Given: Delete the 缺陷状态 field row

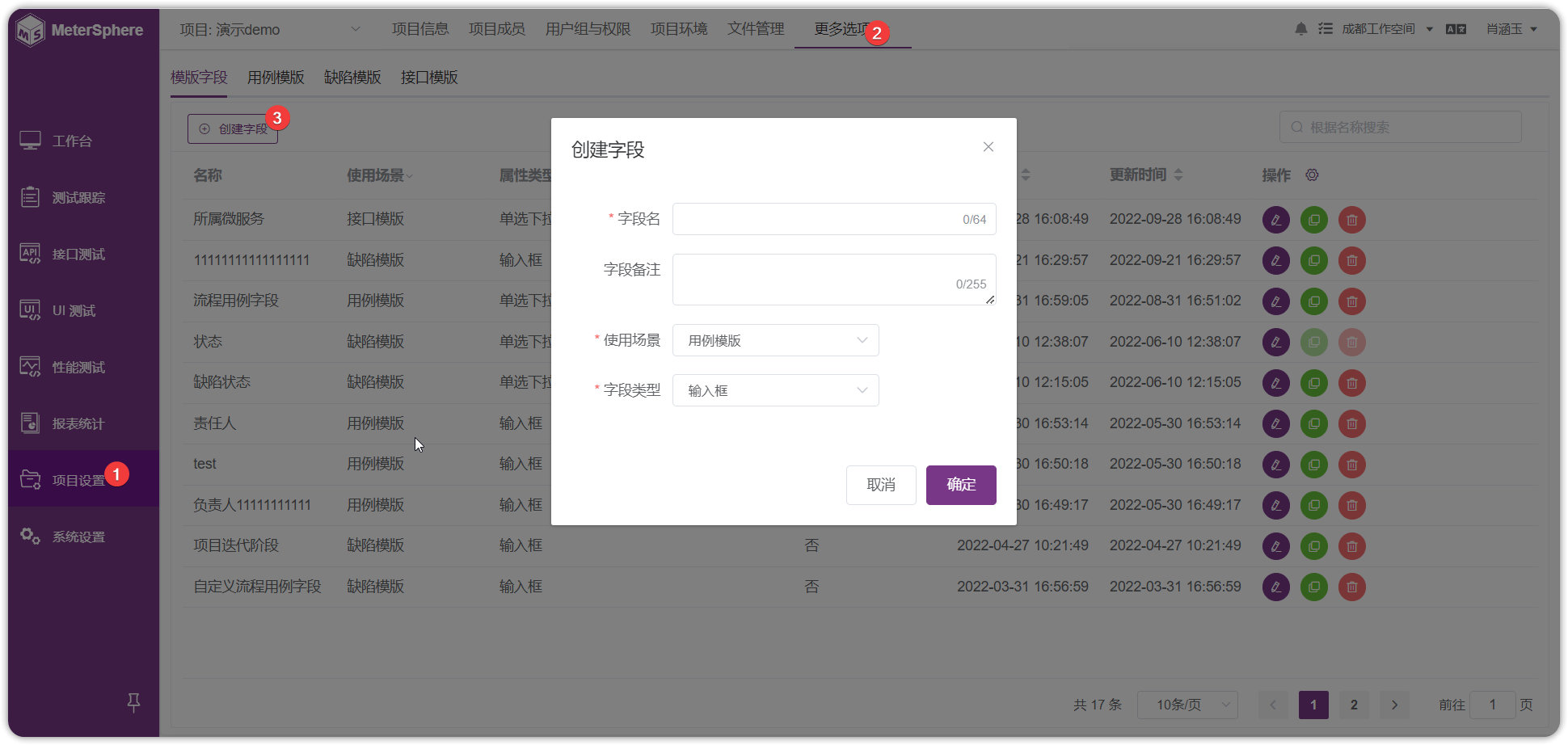Looking at the screenshot, I should point(1352,382).
